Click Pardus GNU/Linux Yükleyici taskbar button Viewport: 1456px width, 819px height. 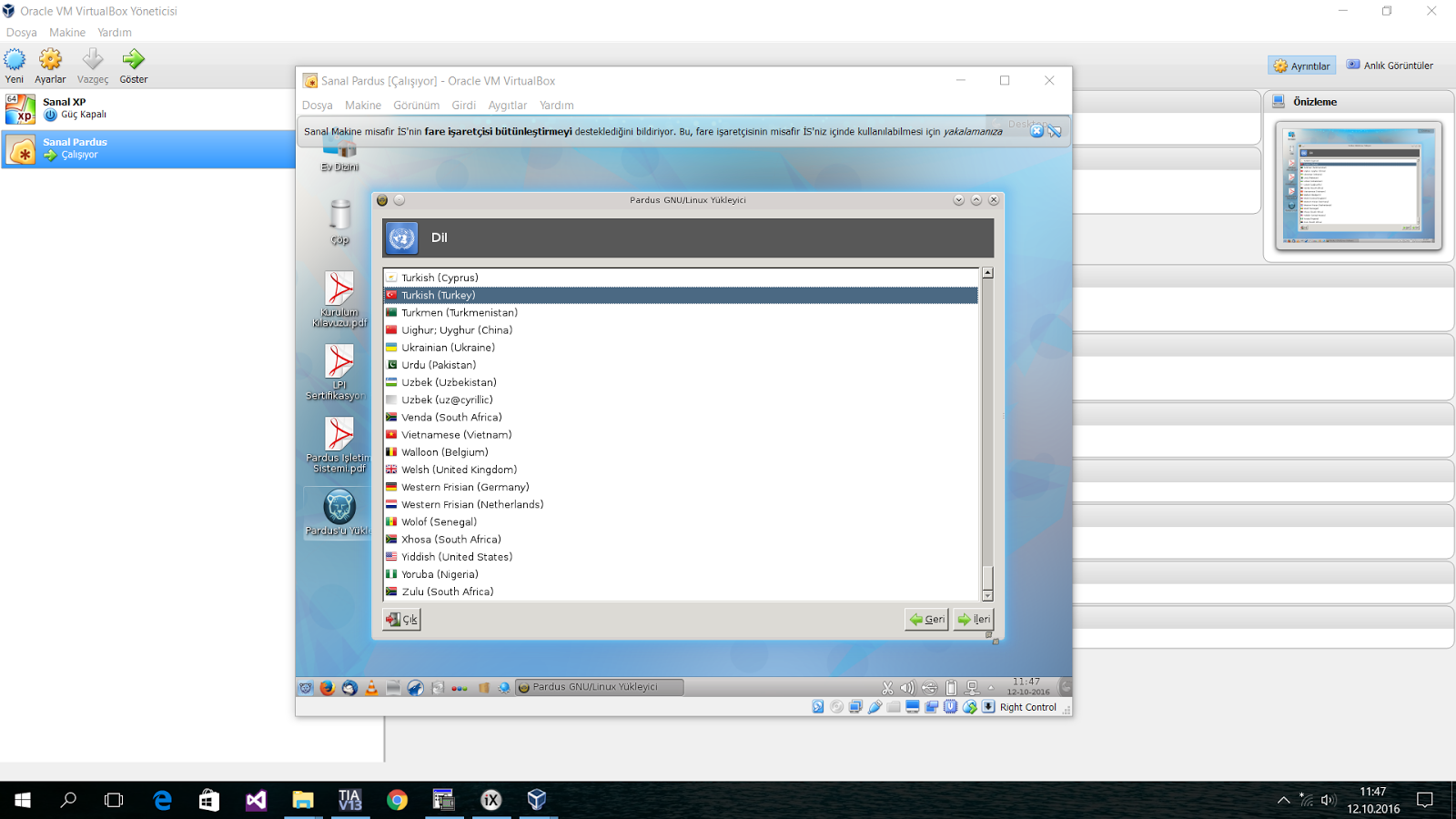(x=600, y=688)
